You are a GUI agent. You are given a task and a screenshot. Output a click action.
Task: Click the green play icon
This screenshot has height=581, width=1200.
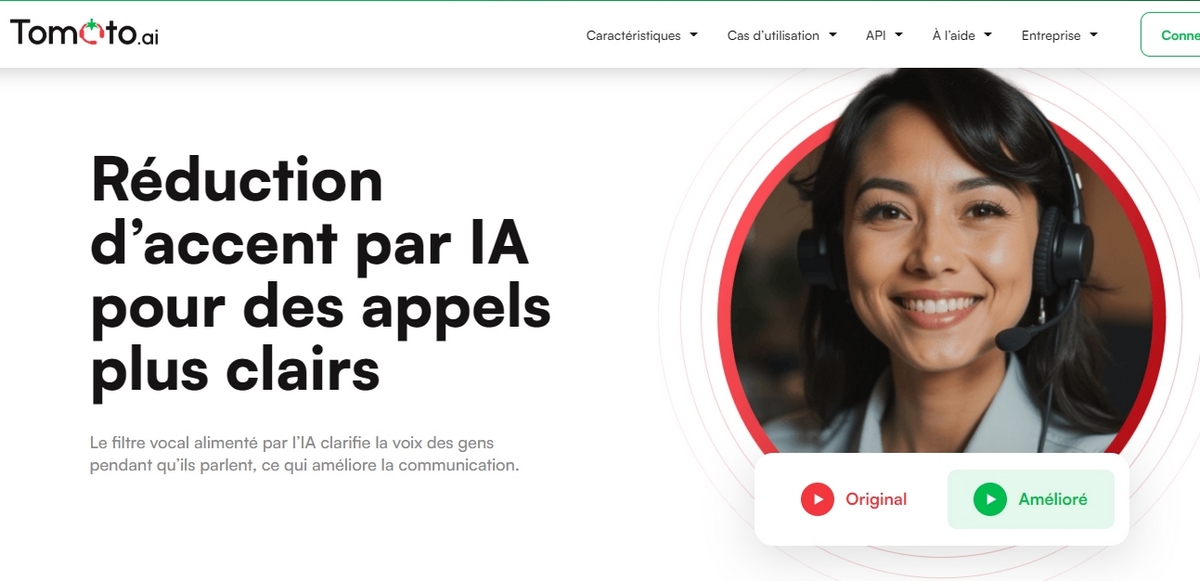pos(990,499)
